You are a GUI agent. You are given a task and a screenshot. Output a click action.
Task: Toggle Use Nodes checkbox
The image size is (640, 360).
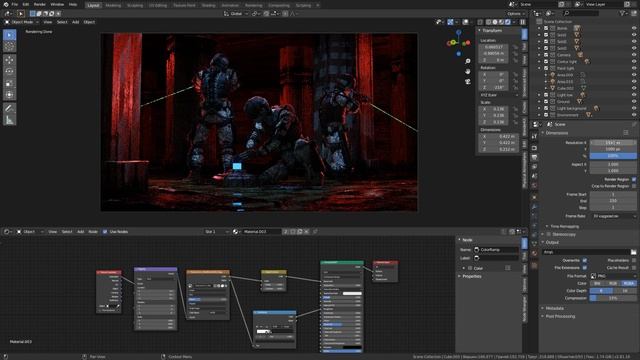coord(105,231)
